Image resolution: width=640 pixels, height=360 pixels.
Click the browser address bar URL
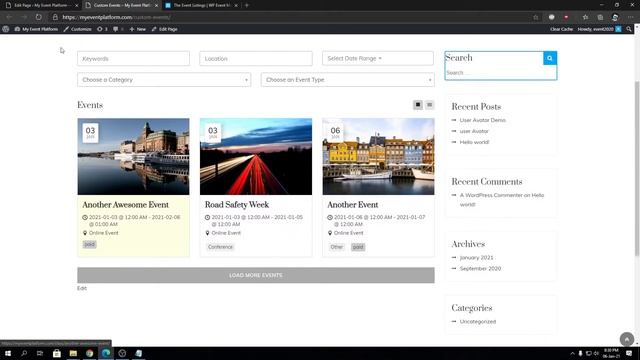(116, 17)
